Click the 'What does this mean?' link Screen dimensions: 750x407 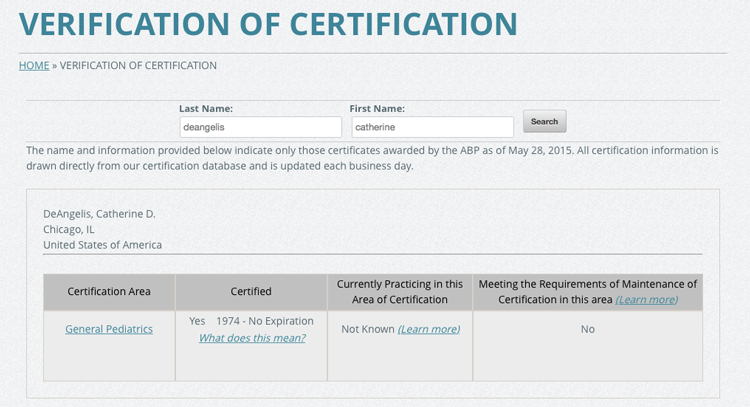(252, 338)
